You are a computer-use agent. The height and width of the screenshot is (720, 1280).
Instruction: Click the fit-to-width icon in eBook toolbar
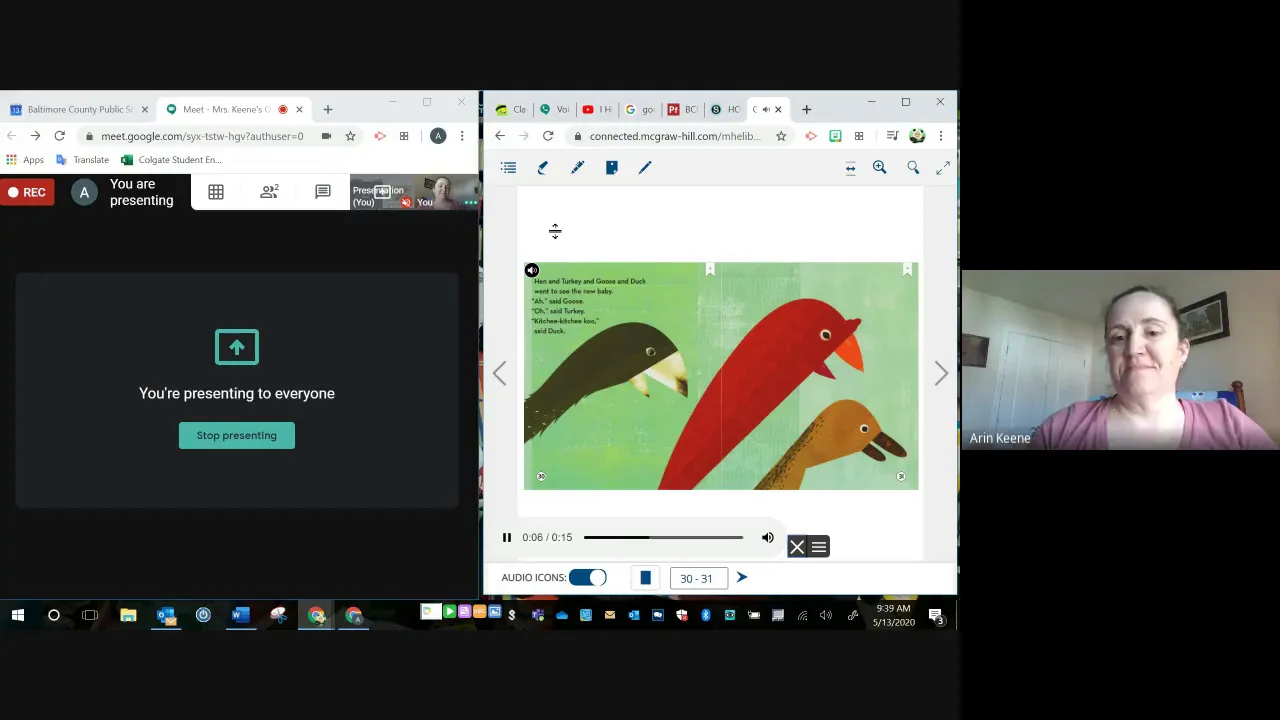pos(850,168)
